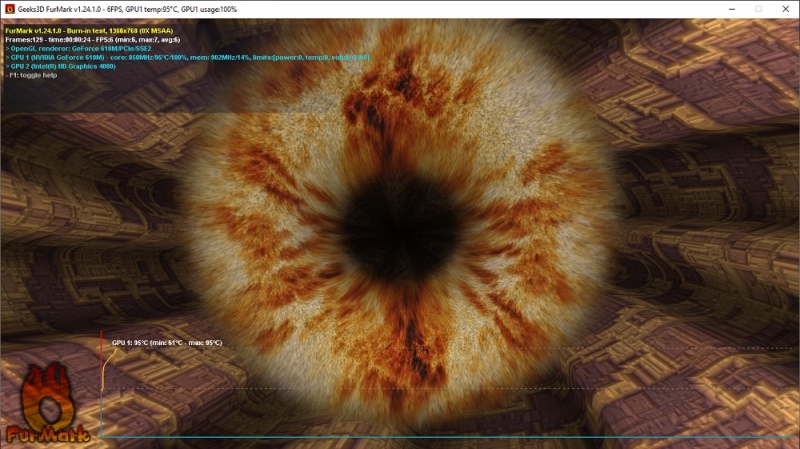Click the dark pupil of furry donut

401,230
